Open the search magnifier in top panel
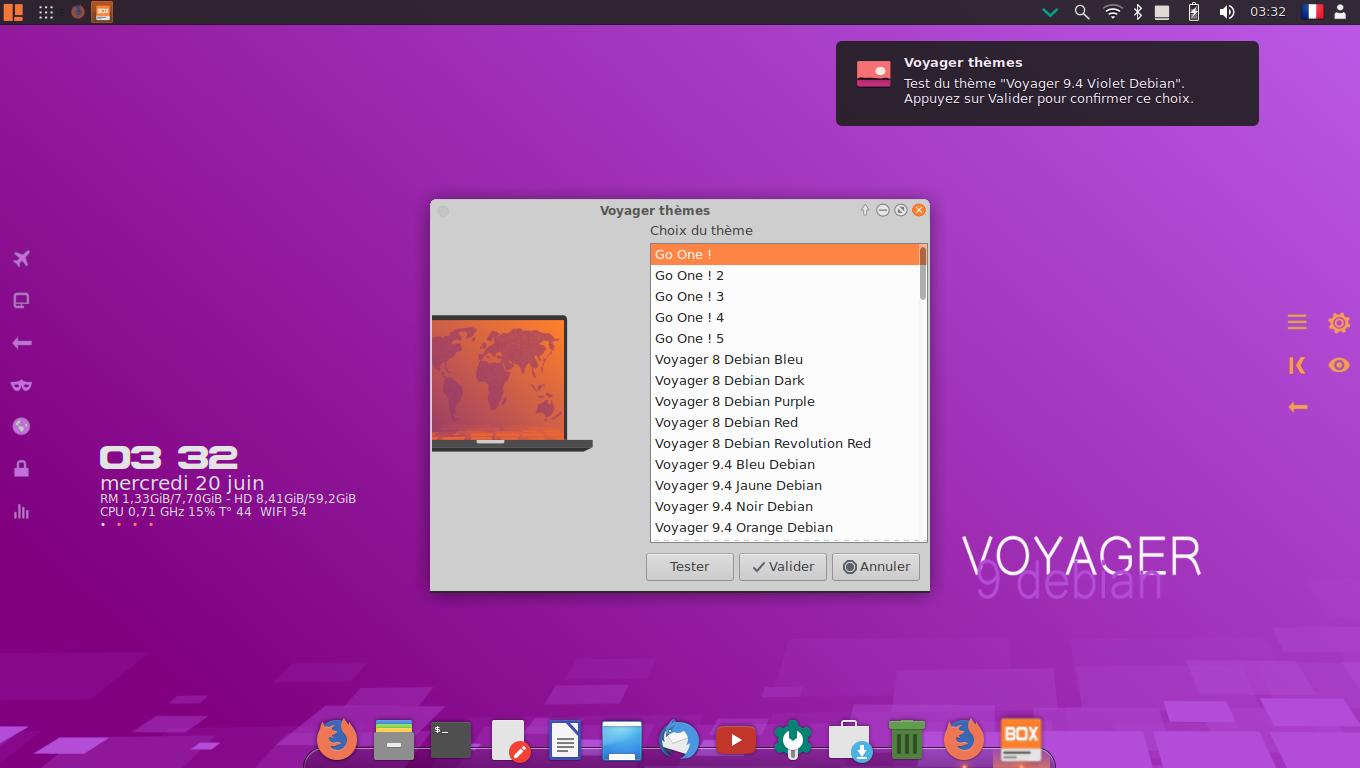This screenshot has width=1360, height=768. [1081, 12]
